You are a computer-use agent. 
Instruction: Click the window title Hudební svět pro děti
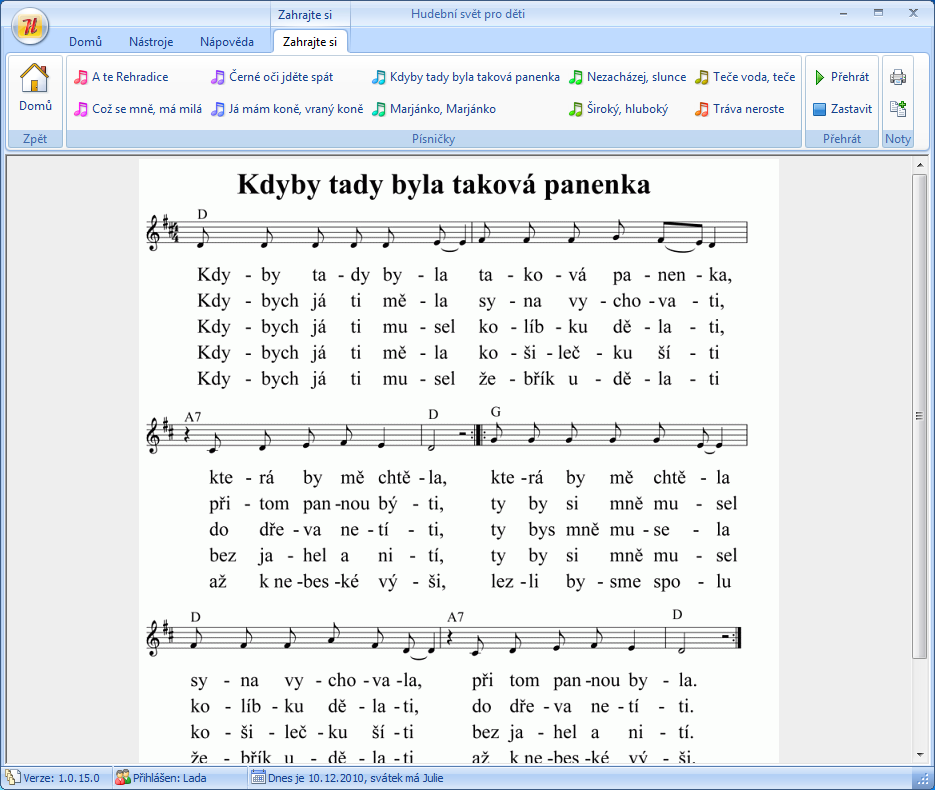pyautogui.click(x=468, y=14)
